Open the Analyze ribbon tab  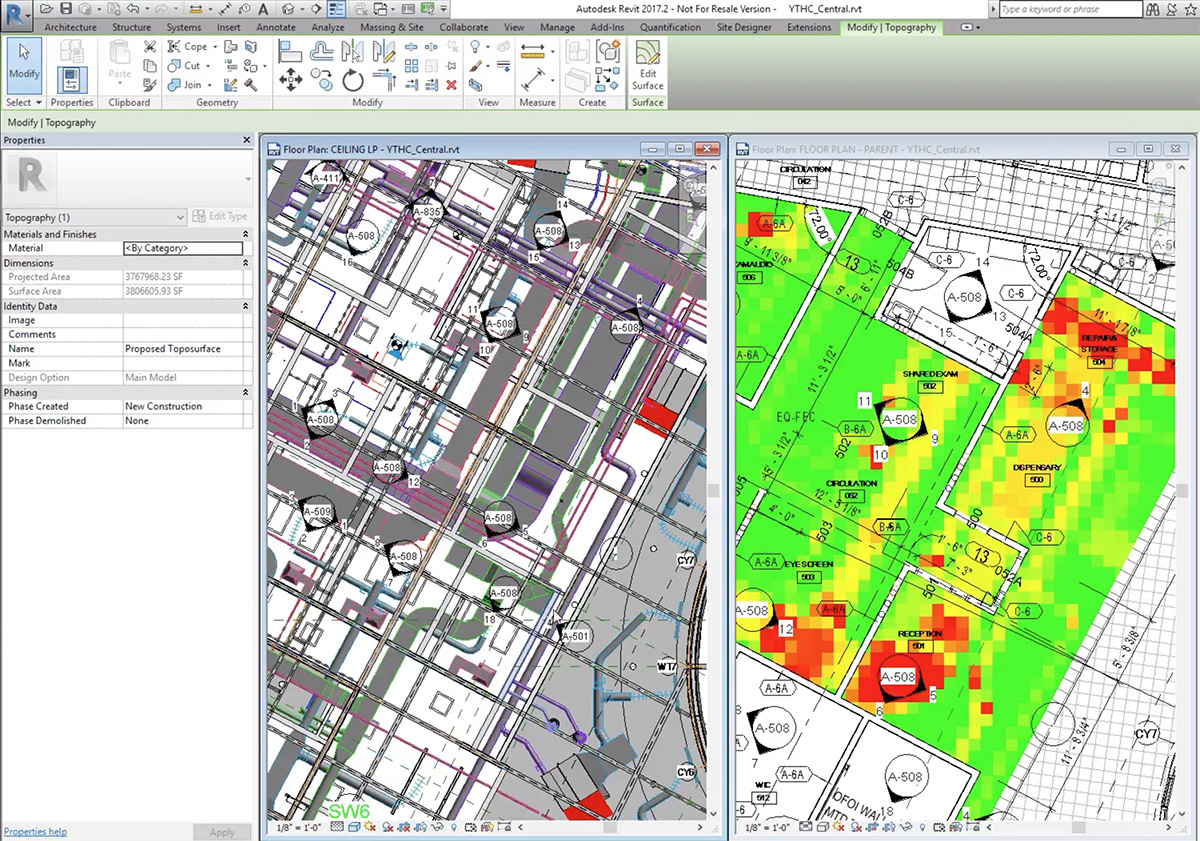click(327, 28)
